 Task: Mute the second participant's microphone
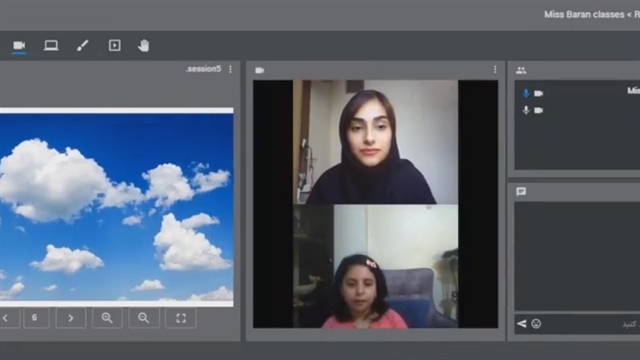coord(526,110)
